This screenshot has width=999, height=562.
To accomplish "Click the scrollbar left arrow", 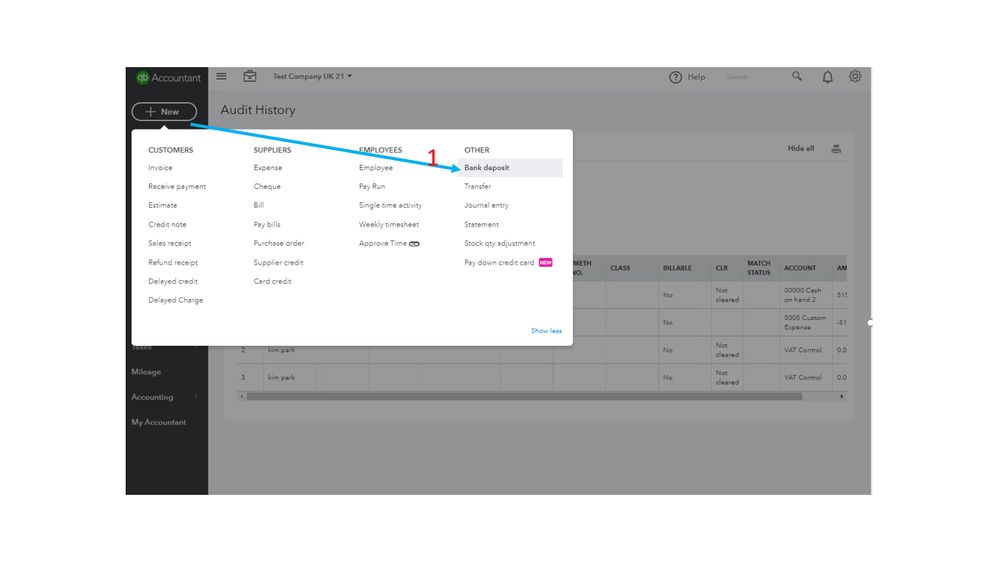I will [x=241, y=396].
